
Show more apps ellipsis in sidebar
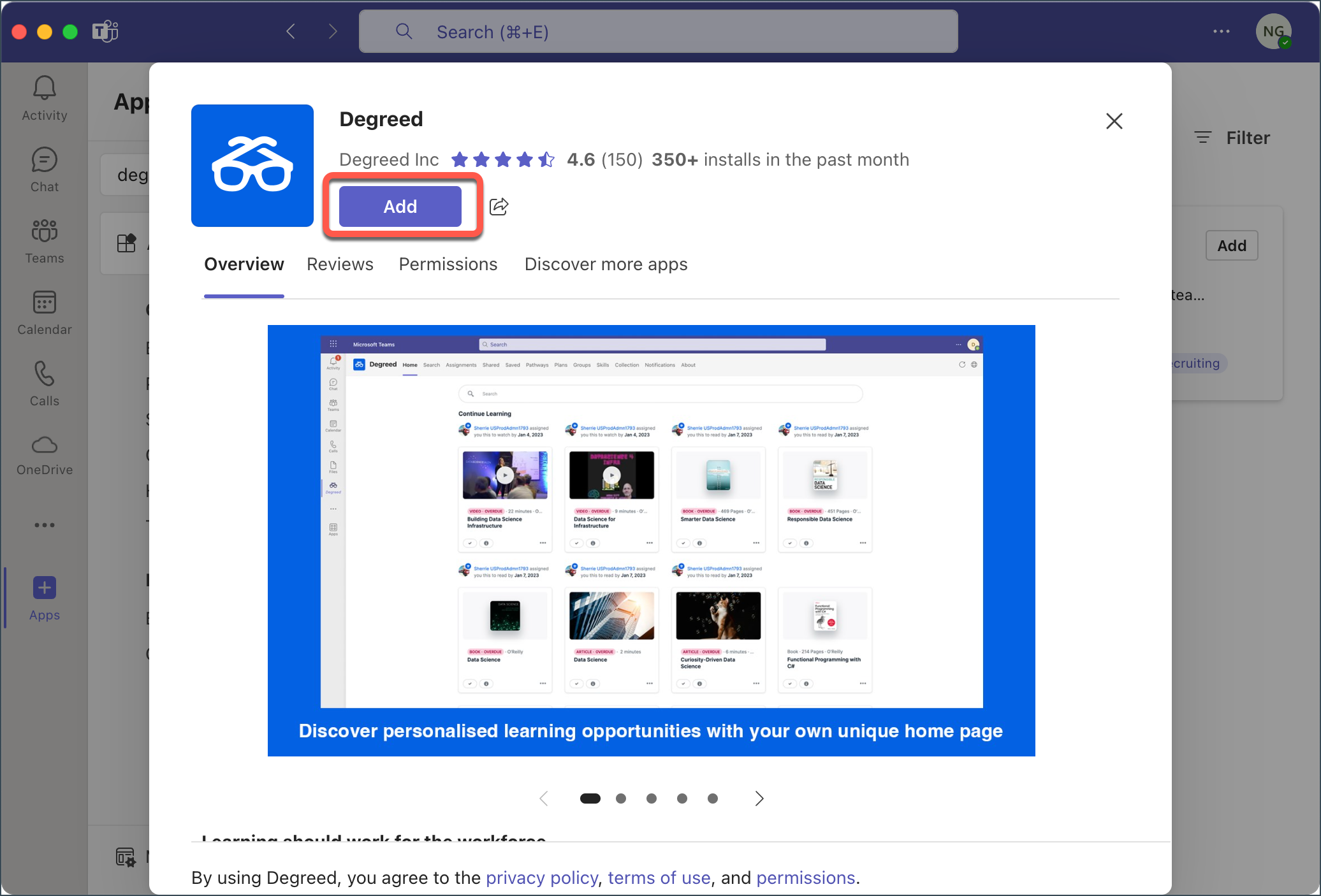click(44, 525)
